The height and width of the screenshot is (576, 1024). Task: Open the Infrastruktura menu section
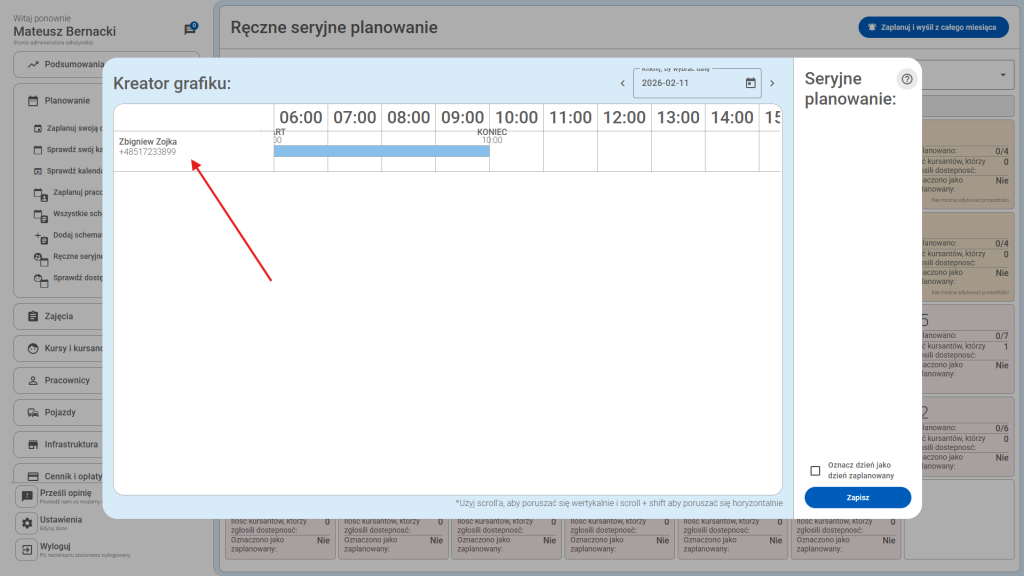pyautogui.click(x=71, y=444)
